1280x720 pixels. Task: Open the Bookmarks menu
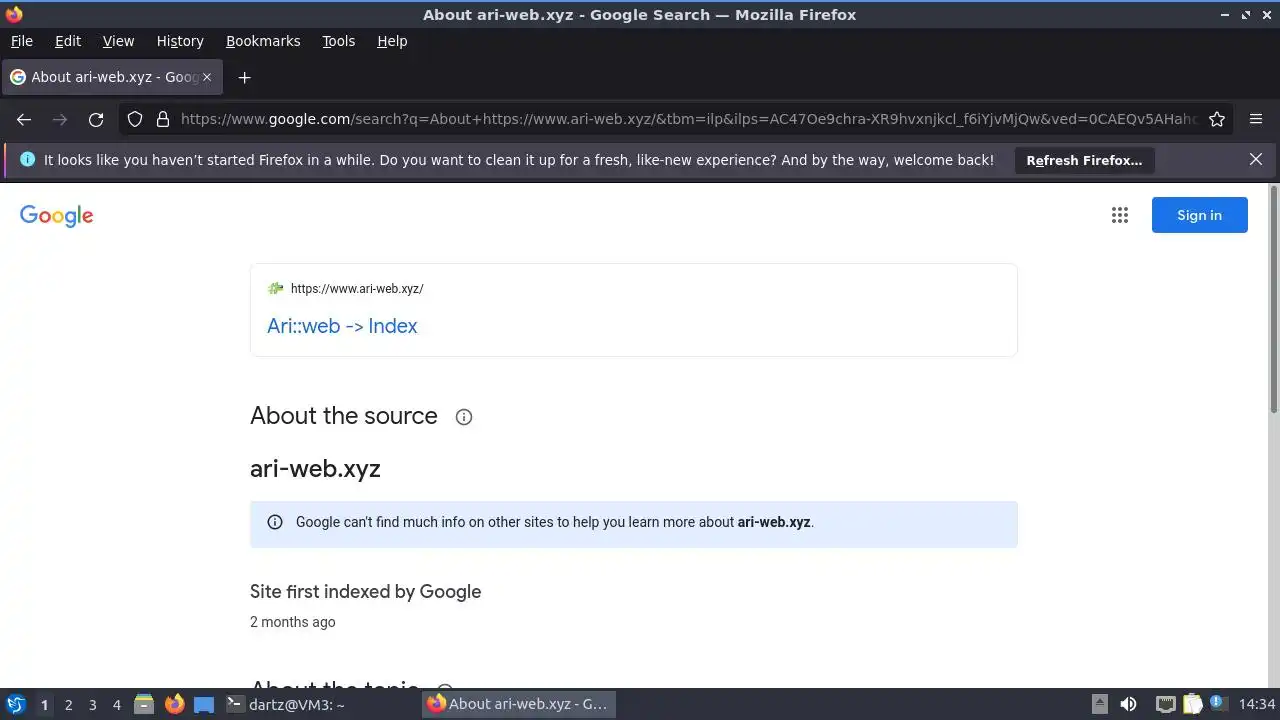(x=263, y=41)
